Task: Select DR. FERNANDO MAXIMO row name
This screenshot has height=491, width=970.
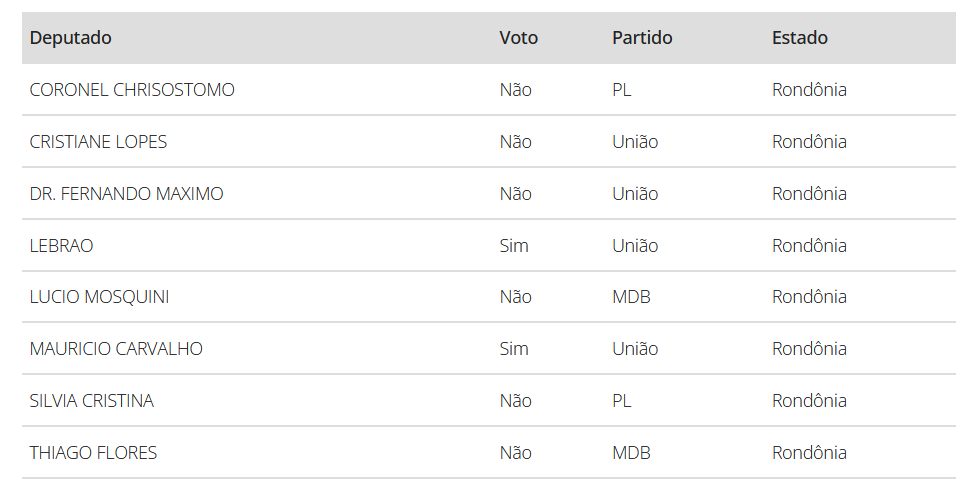Action: coord(126,194)
